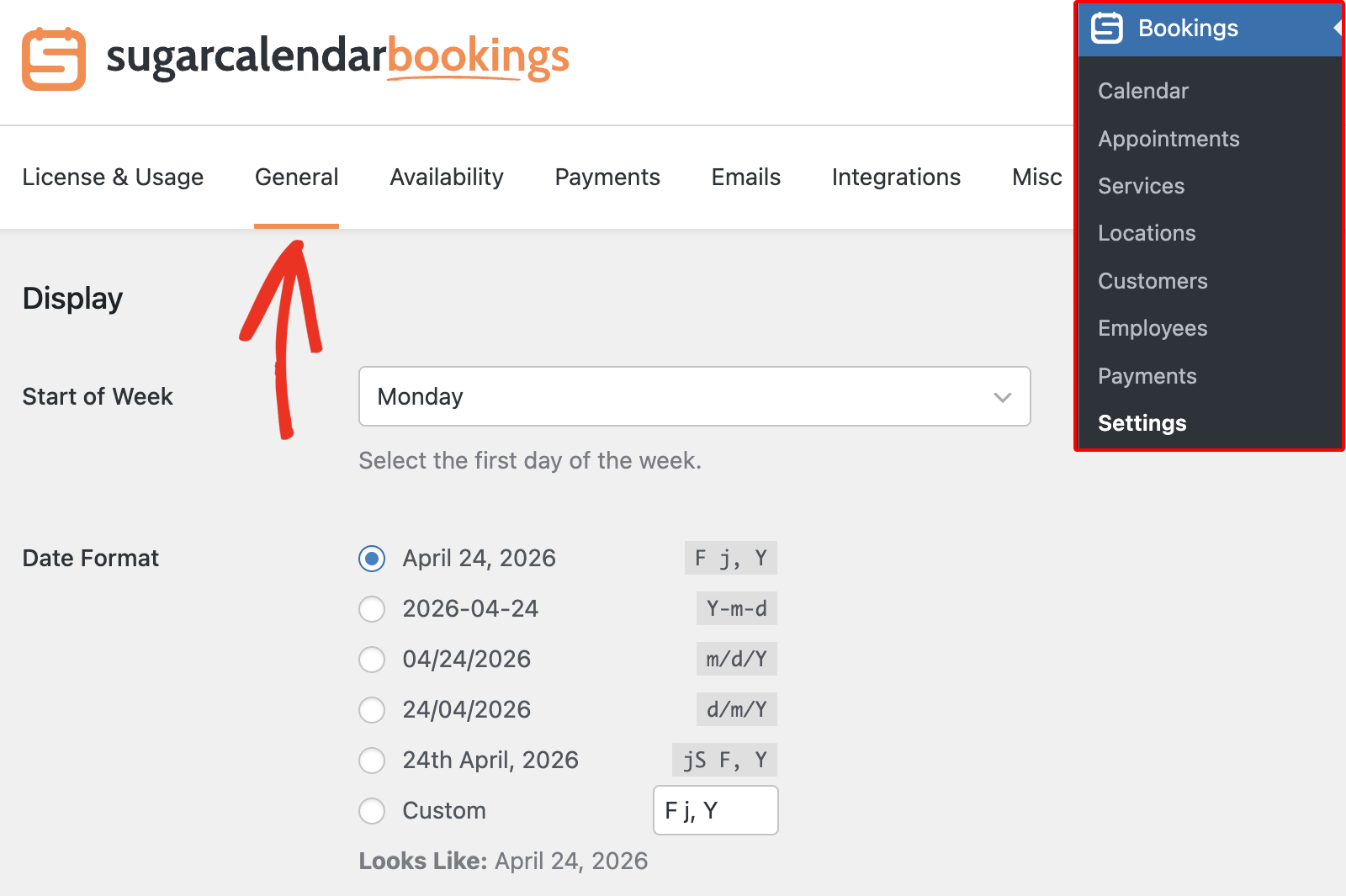Choose the 24th April, 2026 date format
The image size is (1346, 896).
click(372, 761)
